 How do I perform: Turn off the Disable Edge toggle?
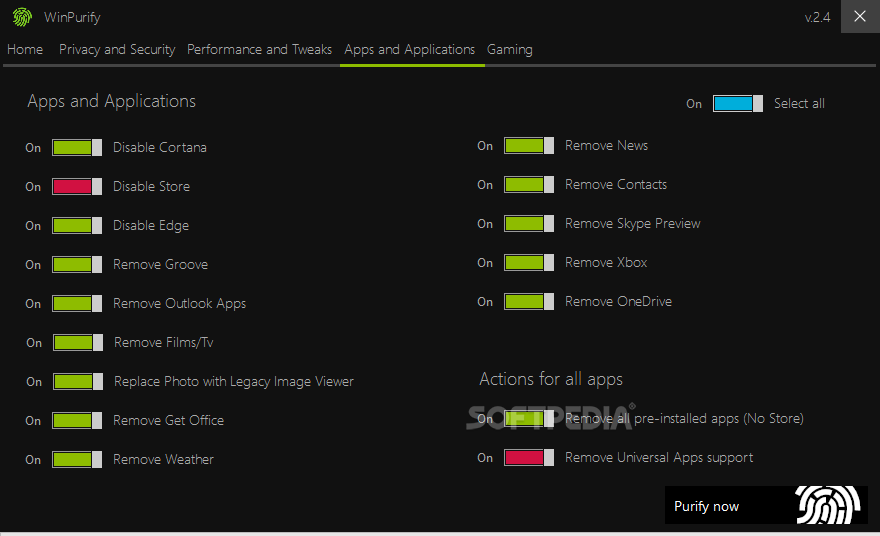tap(77, 226)
